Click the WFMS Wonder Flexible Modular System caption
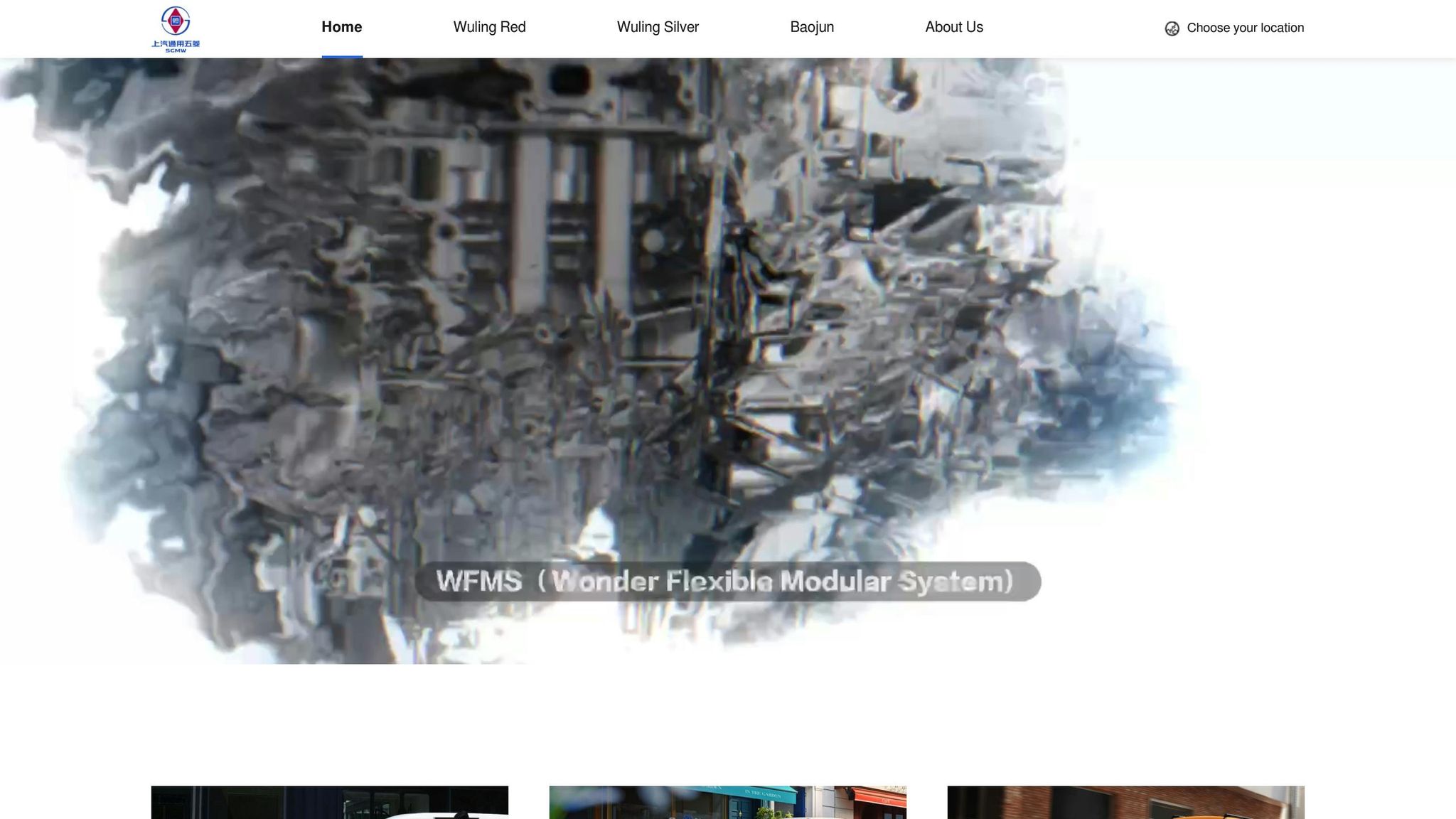Image resolution: width=1456 pixels, height=819 pixels. pos(728,582)
